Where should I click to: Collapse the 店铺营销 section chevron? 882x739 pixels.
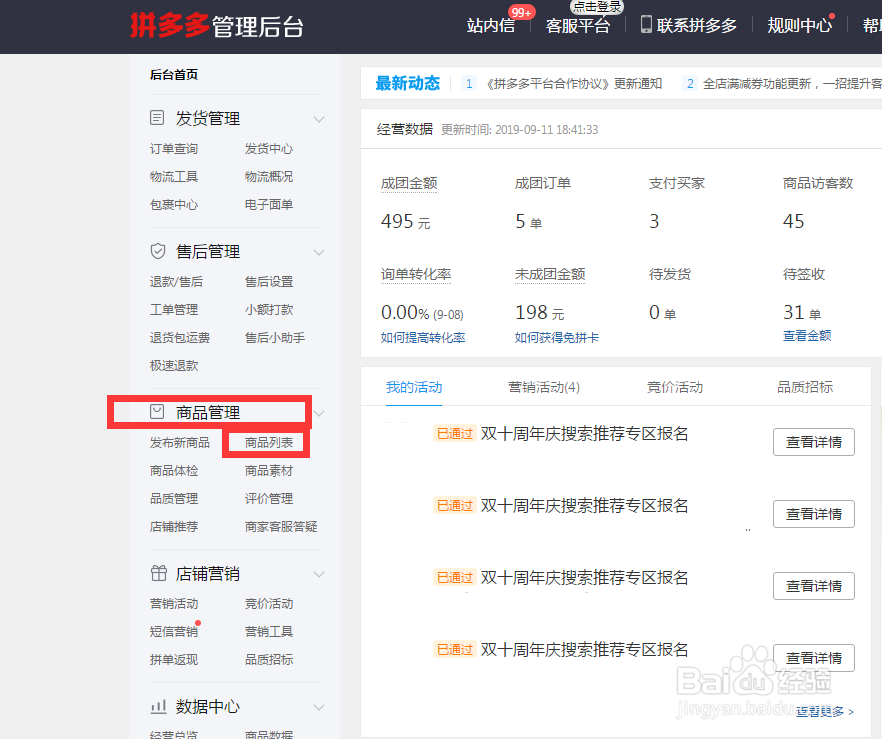[319, 574]
